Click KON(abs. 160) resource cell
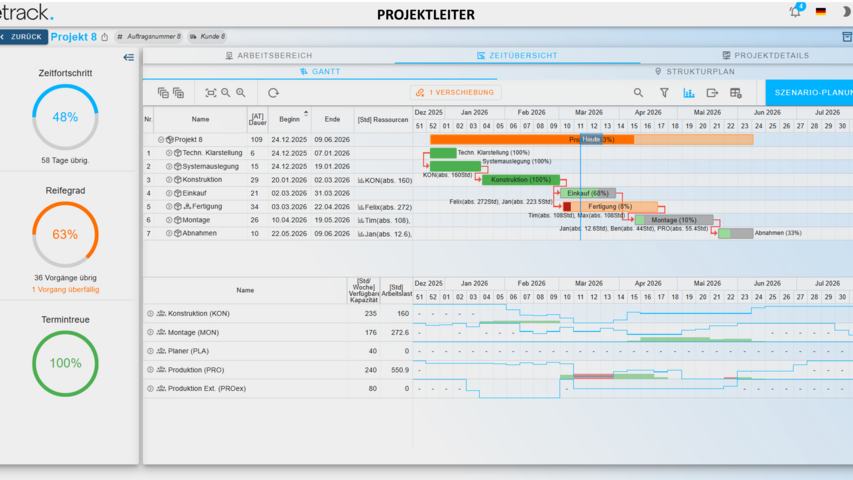 [385, 180]
